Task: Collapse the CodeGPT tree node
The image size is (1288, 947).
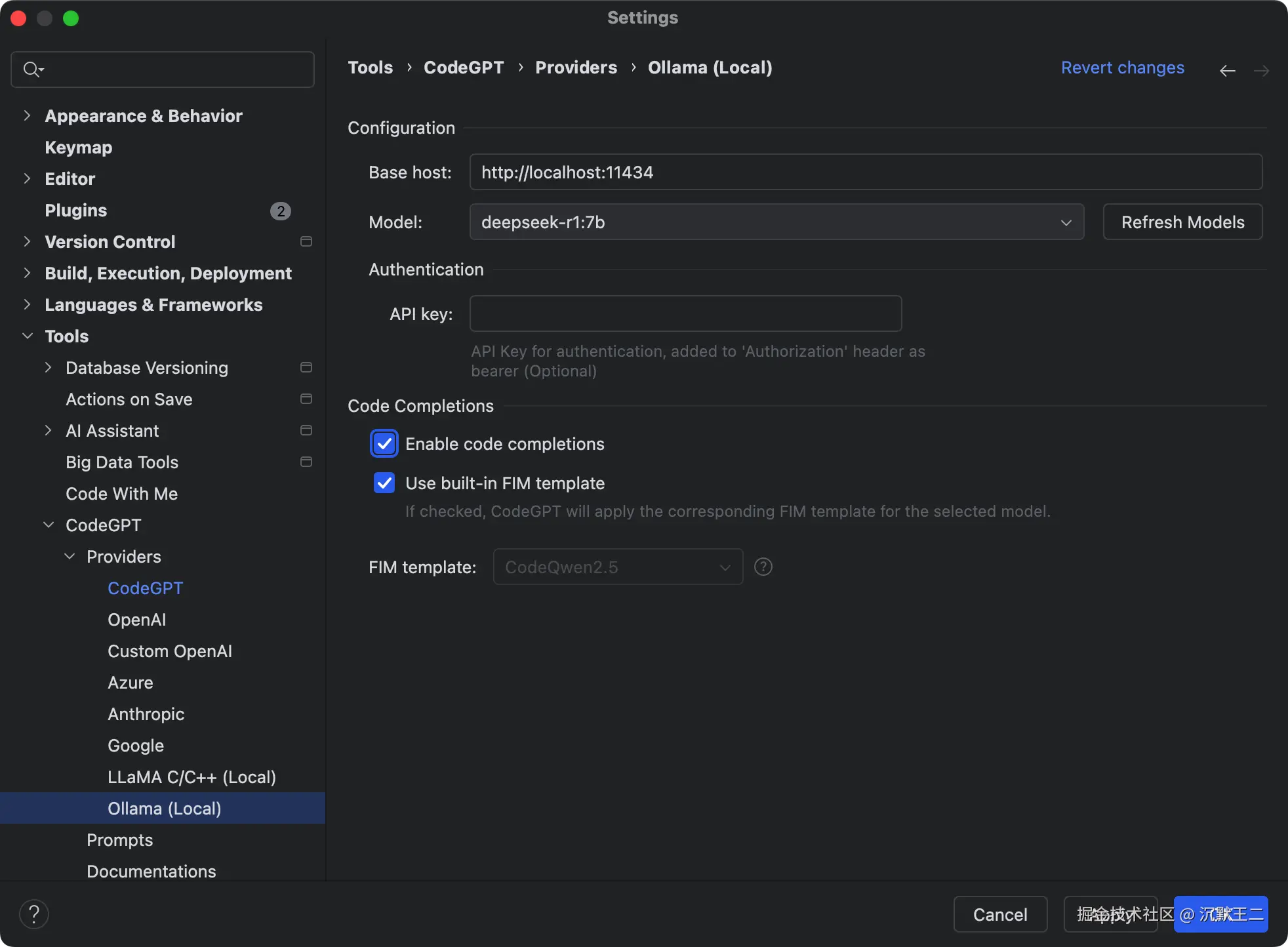Action: [x=49, y=525]
